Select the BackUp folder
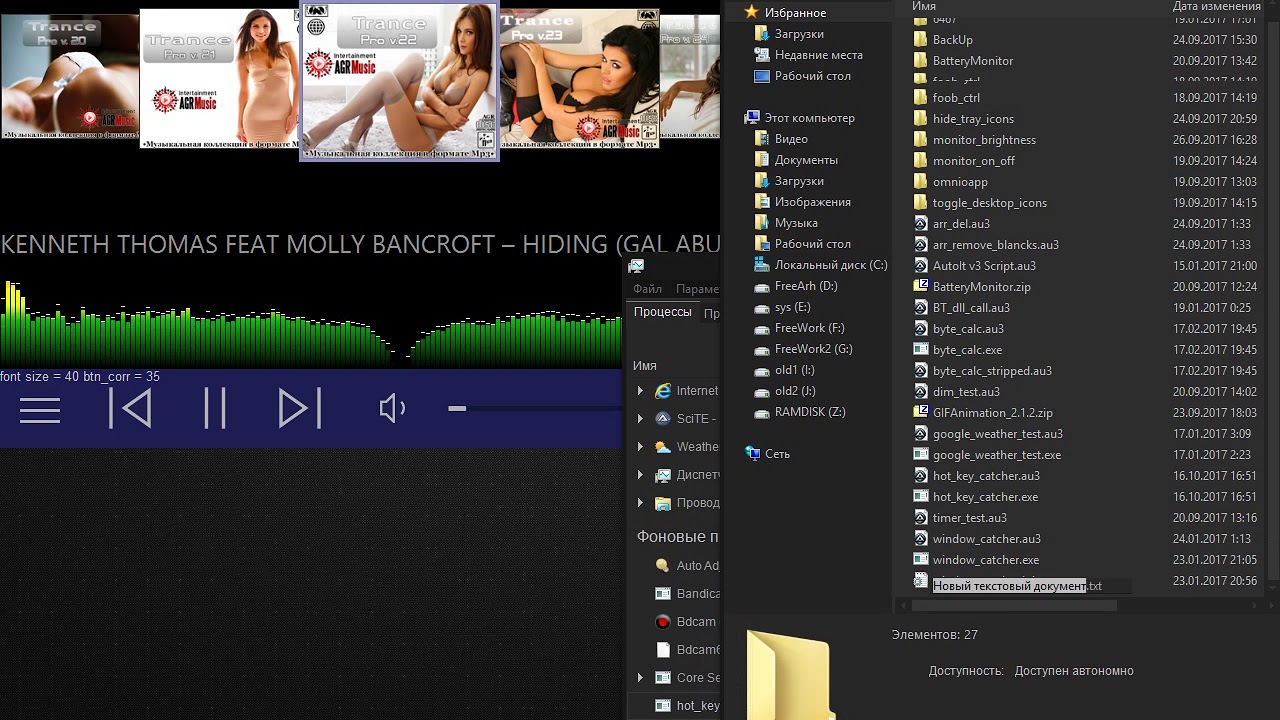The height and width of the screenshot is (720, 1280). (x=943, y=40)
